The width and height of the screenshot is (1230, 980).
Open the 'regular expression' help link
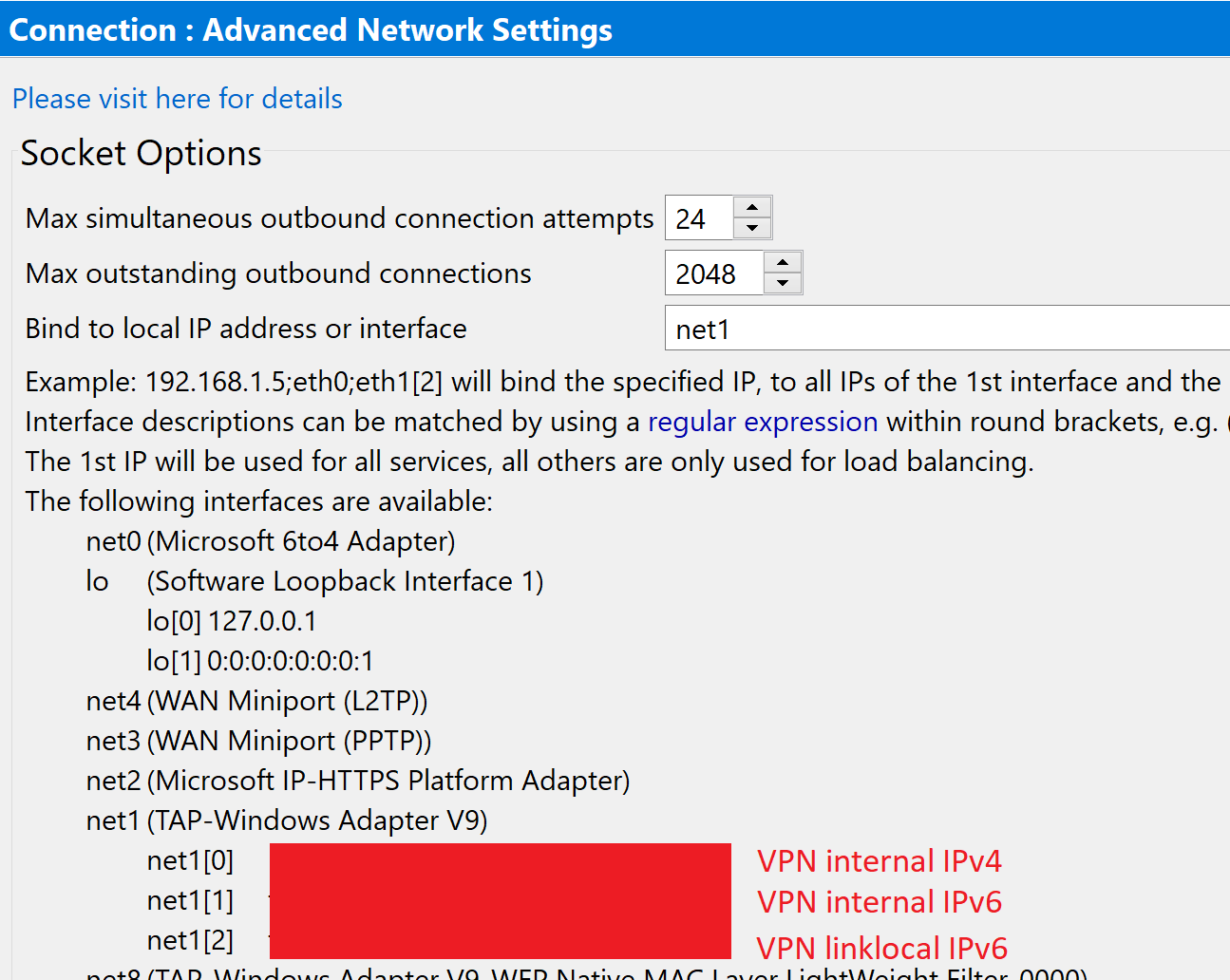coord(762,422)
